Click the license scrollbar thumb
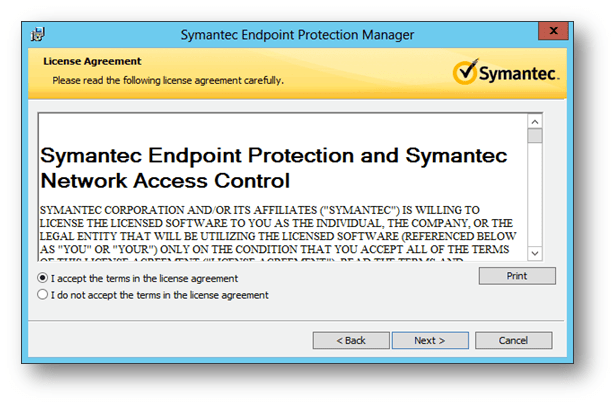 coord(535,136)
